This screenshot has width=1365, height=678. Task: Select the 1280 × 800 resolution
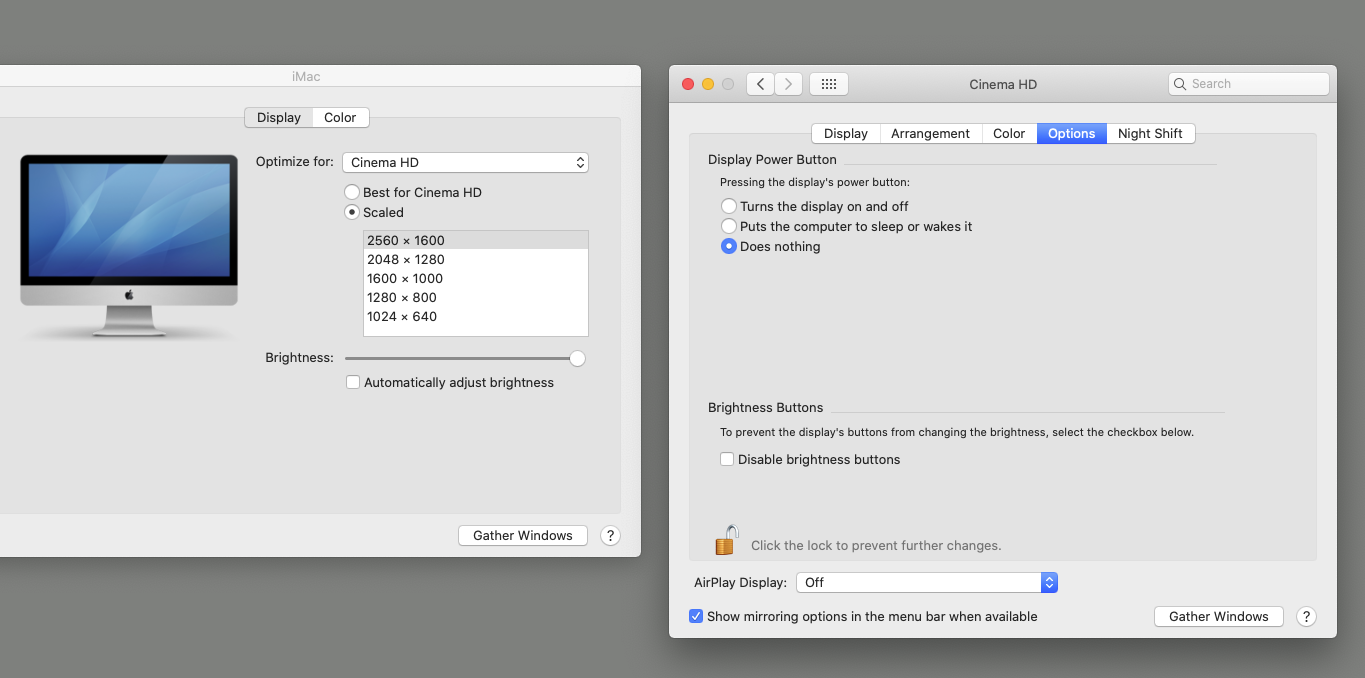coord(476,297)
